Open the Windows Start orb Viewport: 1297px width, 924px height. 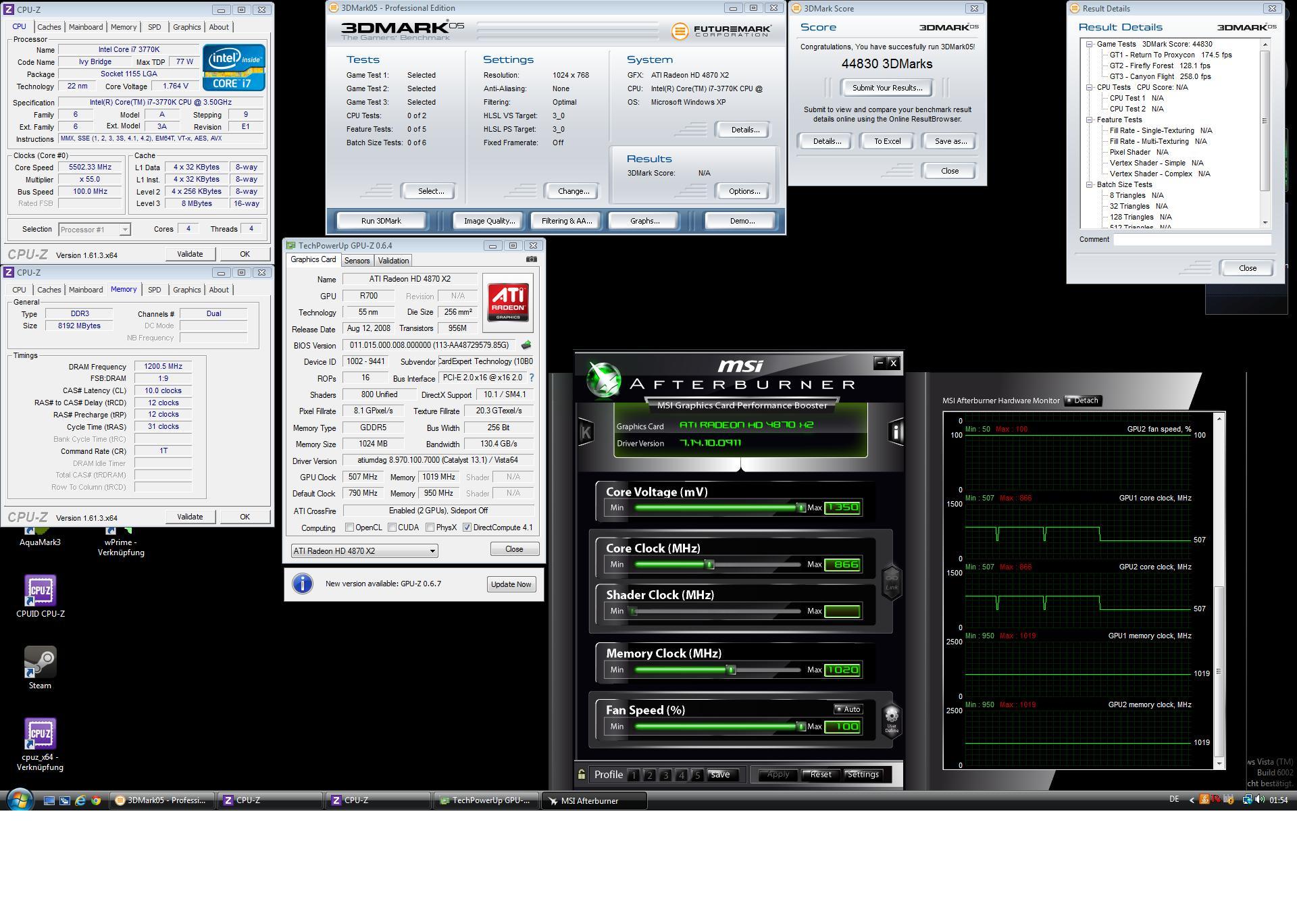pos(20,800)
